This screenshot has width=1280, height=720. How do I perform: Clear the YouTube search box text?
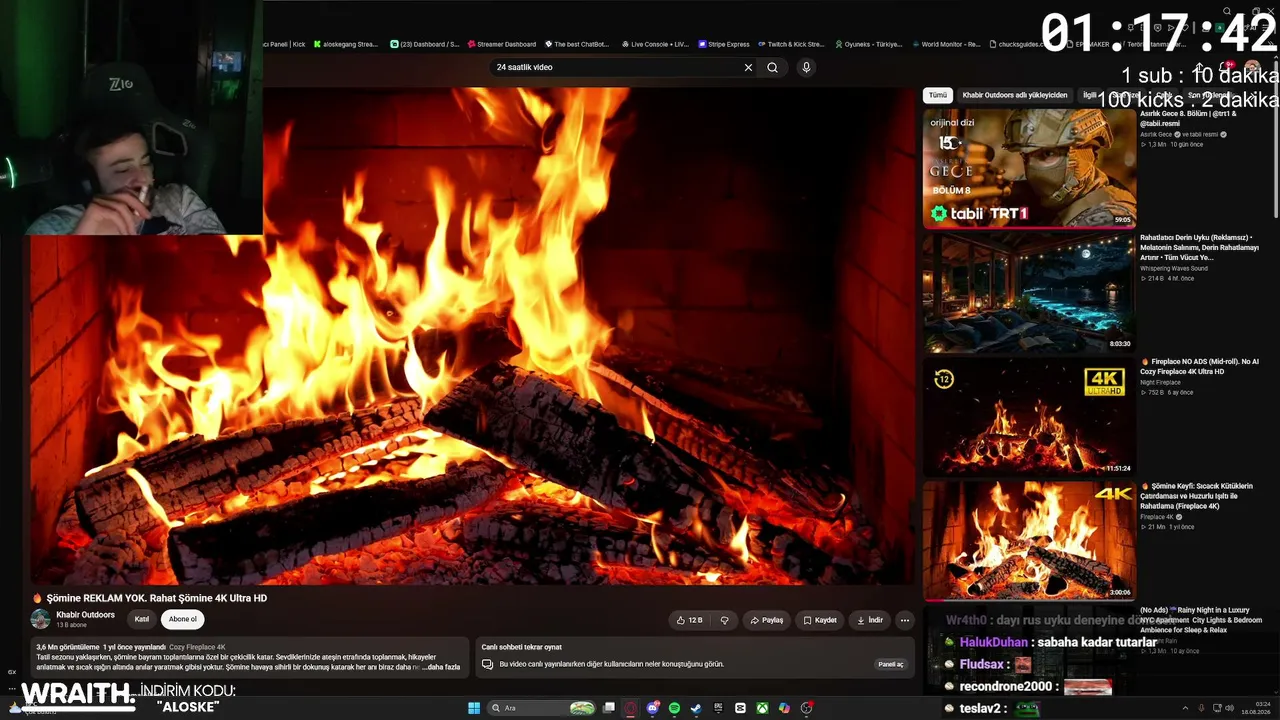click(748, 67)
